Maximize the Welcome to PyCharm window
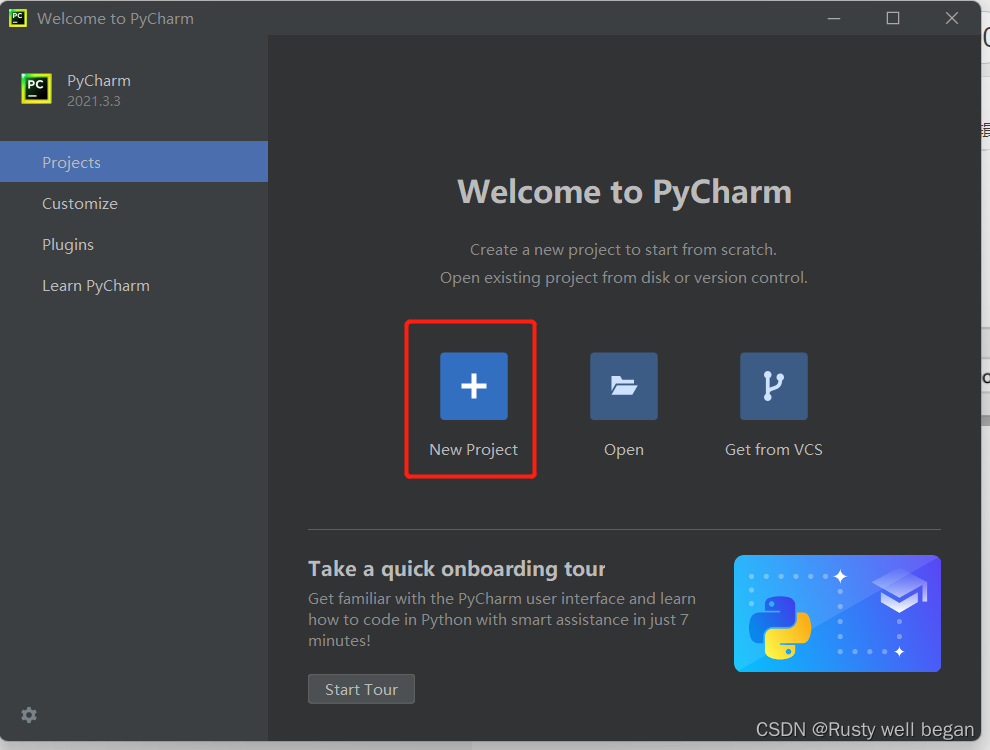 click(893, 18)
